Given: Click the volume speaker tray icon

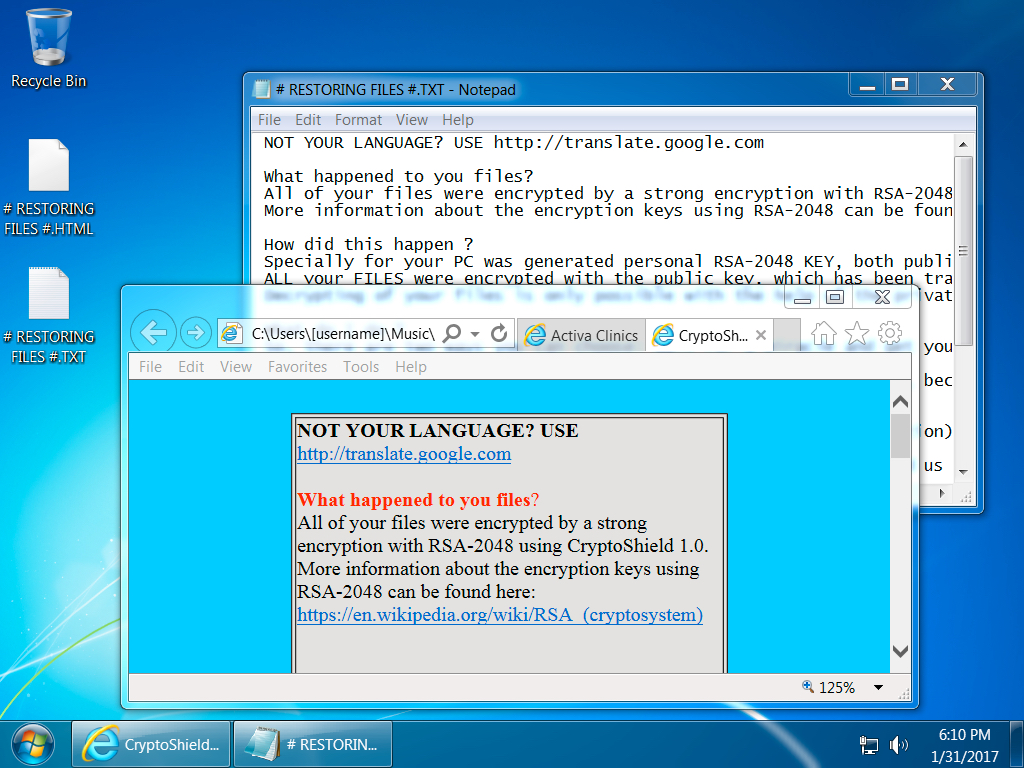Looking at the screenshot, I should click(899, 744).
